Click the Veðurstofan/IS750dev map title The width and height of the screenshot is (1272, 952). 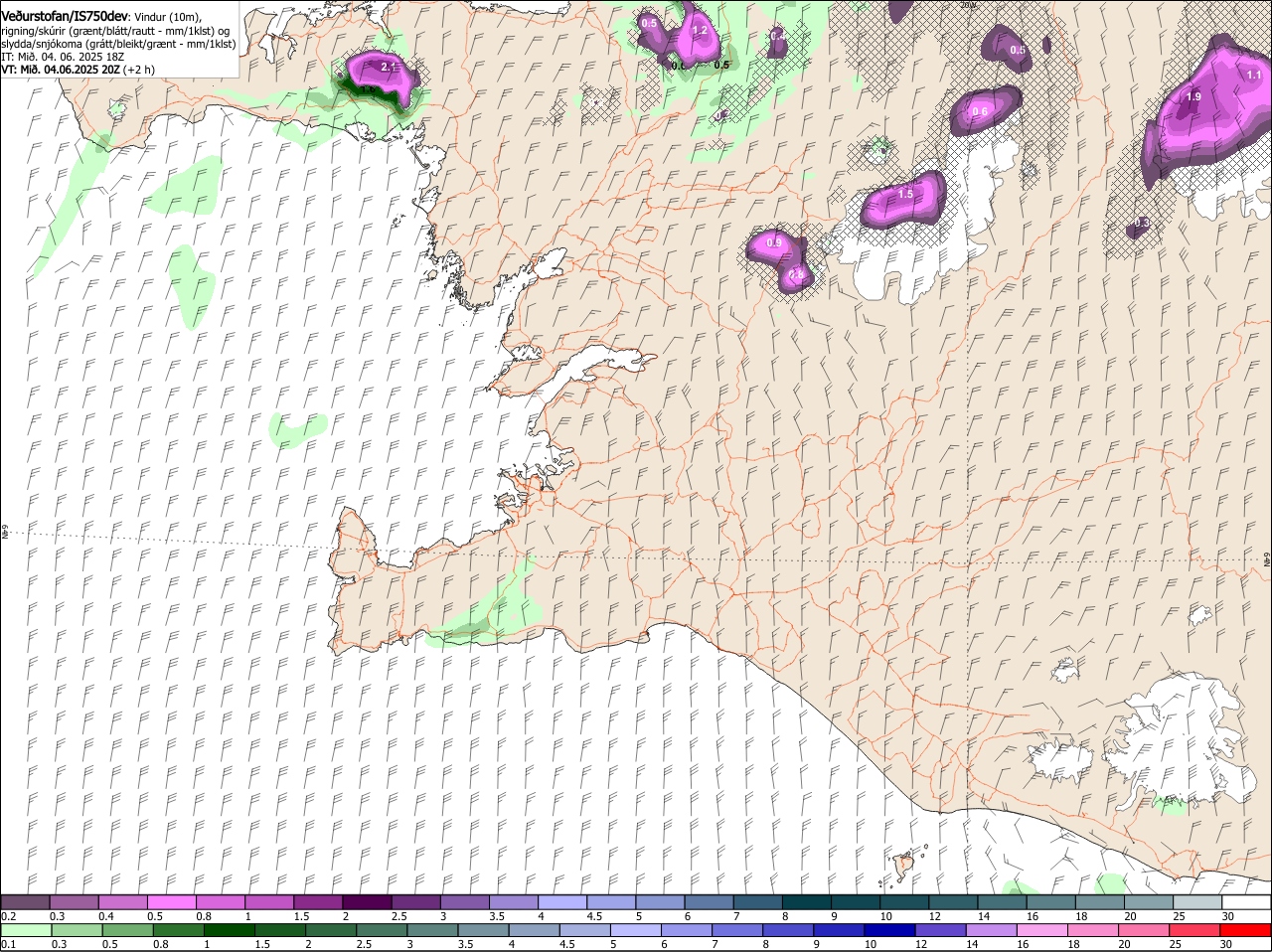point(65,16)
